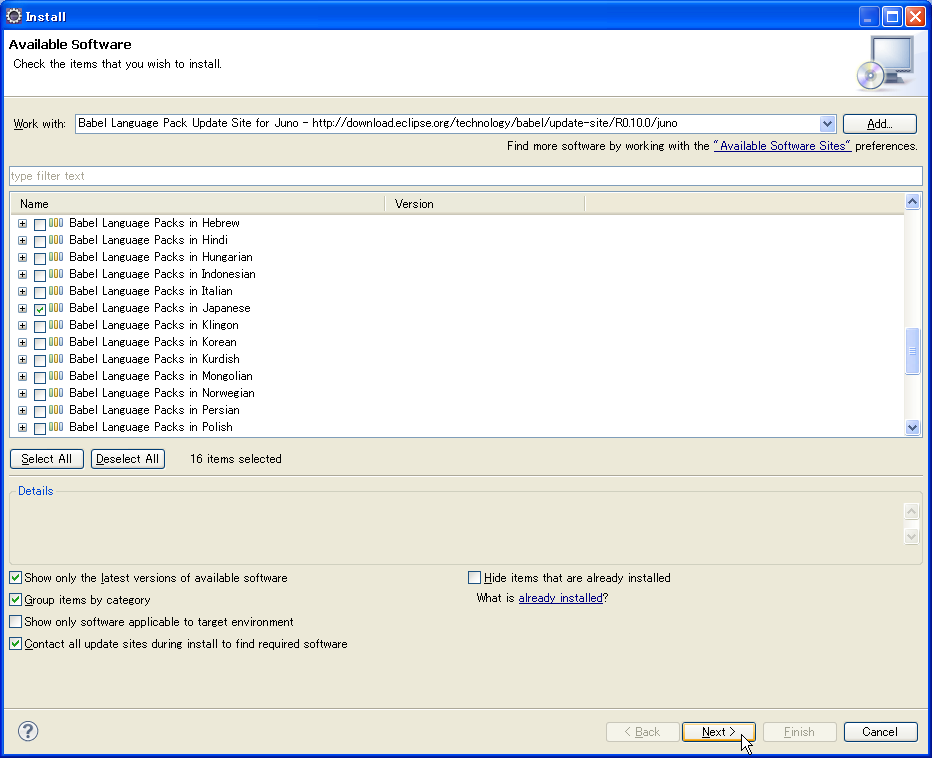Click the Add... button
The height and width of the screenshot is (758, 932).
[880, 124]
